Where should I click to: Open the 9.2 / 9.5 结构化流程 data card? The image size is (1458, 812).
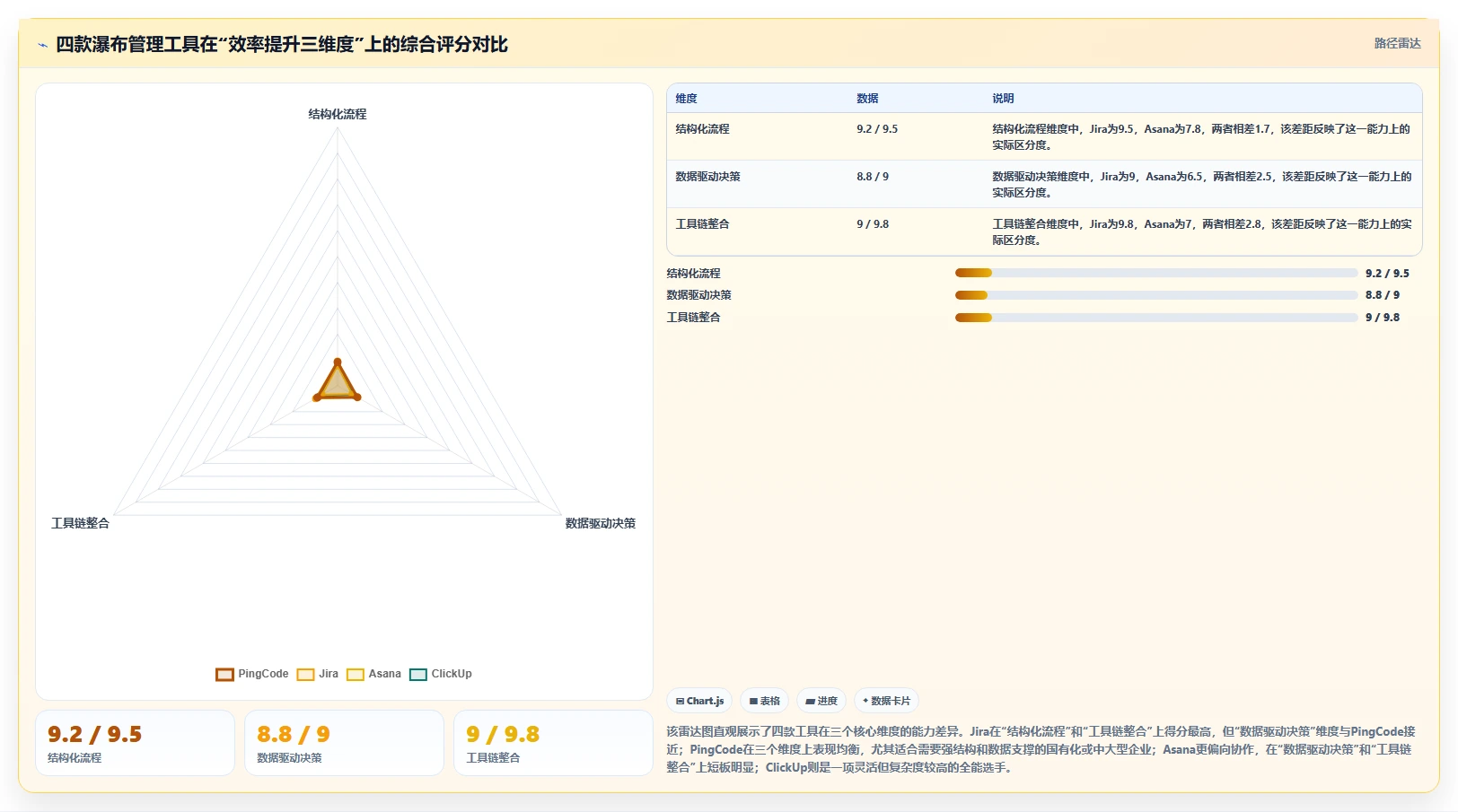(x=135, y=743)
